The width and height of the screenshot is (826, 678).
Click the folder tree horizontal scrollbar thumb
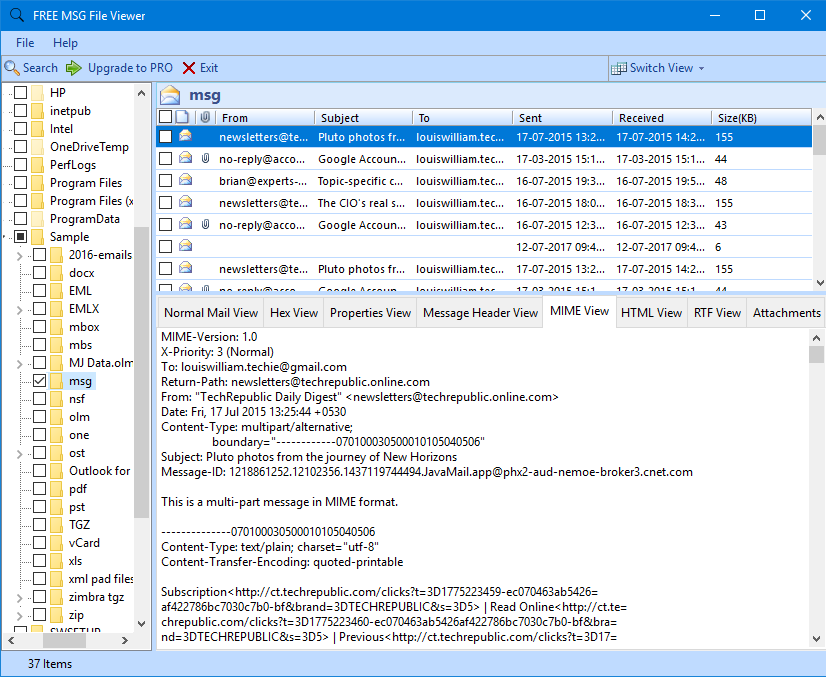(64, 641)
